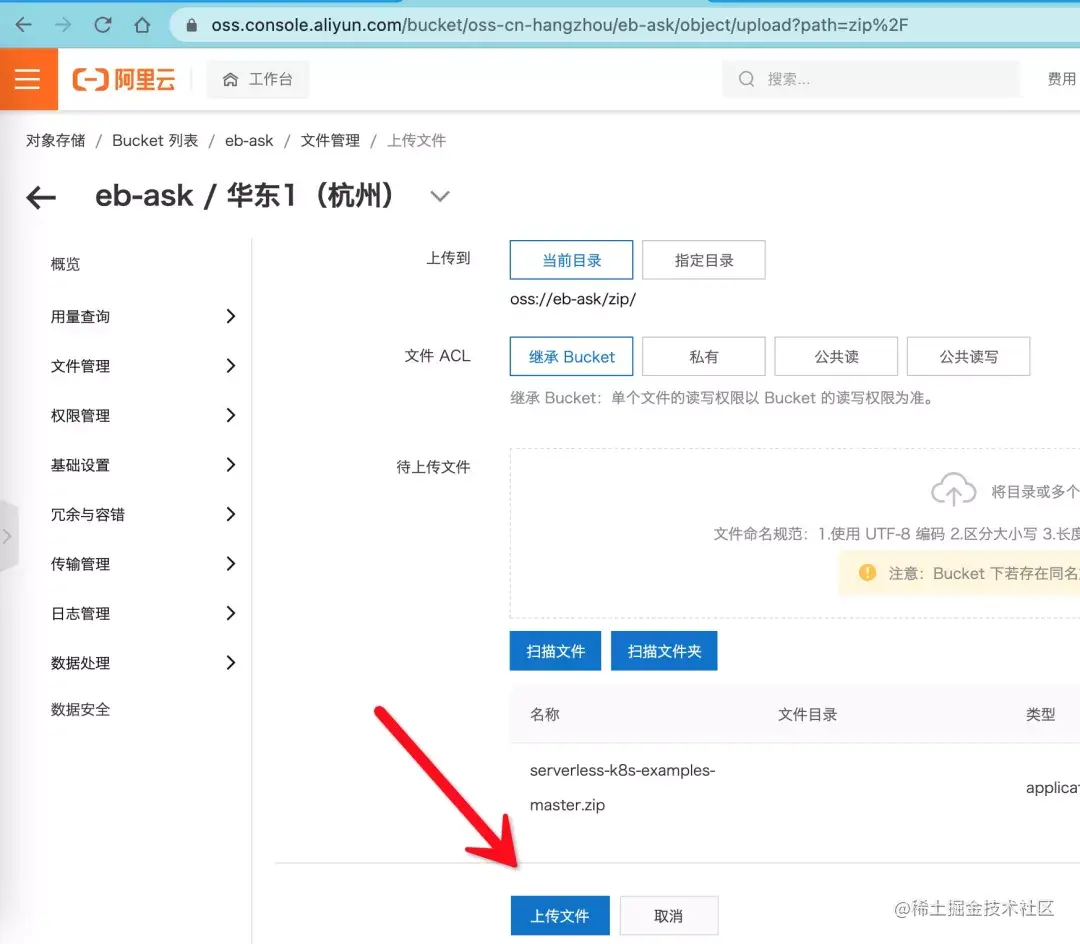
Task: Open the bucket switcher chevron next to 华东1（杭州）
Action: click(439, 197)
